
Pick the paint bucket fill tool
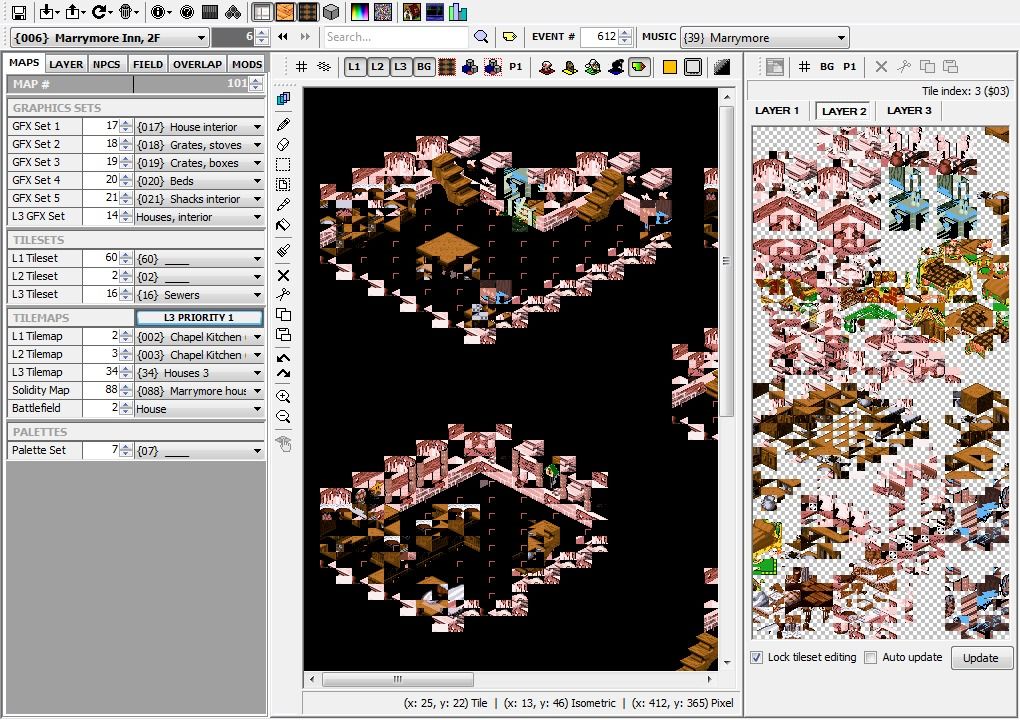tap(283, 225)
